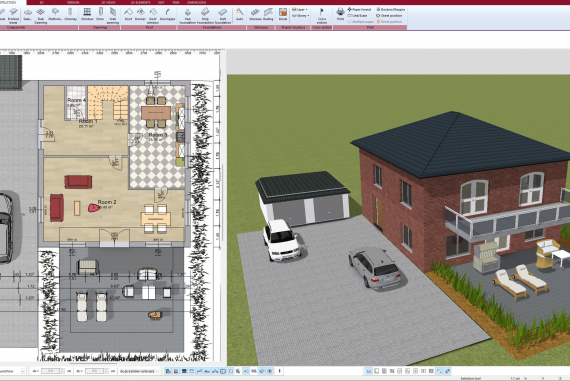The width and height of the screenshot is (570, 381).
Task: Click the dx value input field
Action: (x=50, y=371)
